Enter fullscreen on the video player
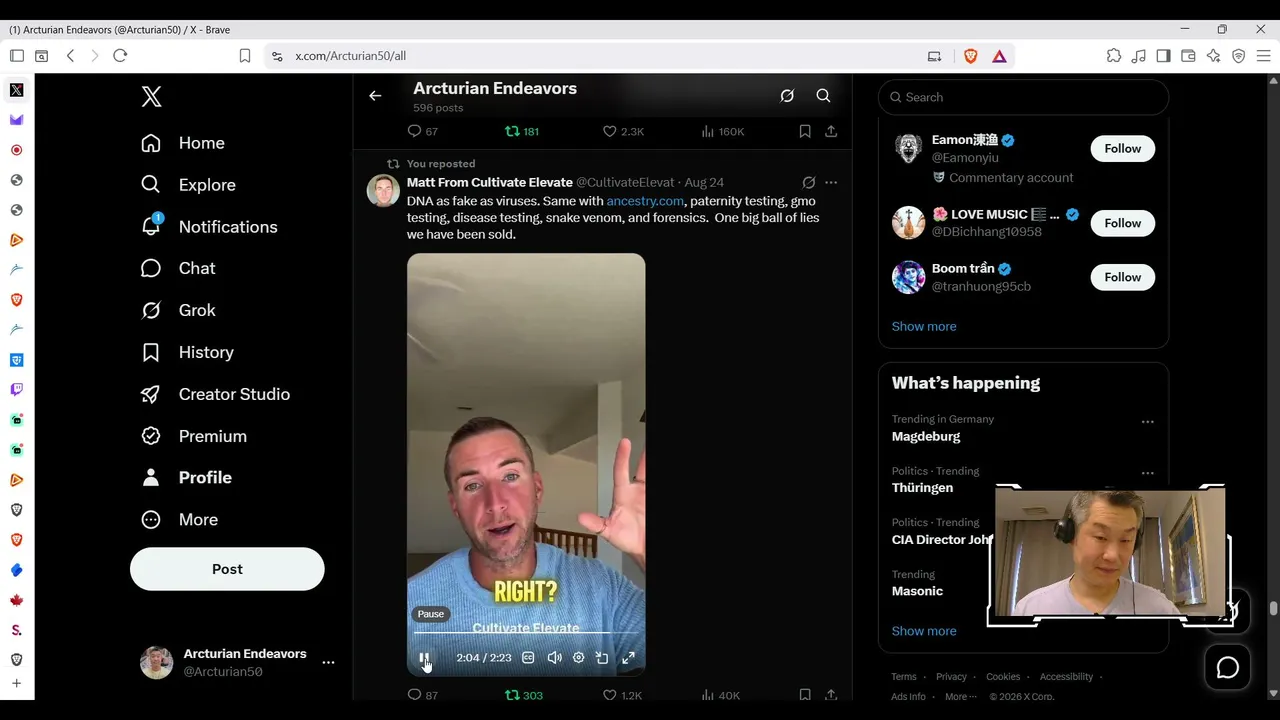The image size is (1280, 720). pos(628,658)
